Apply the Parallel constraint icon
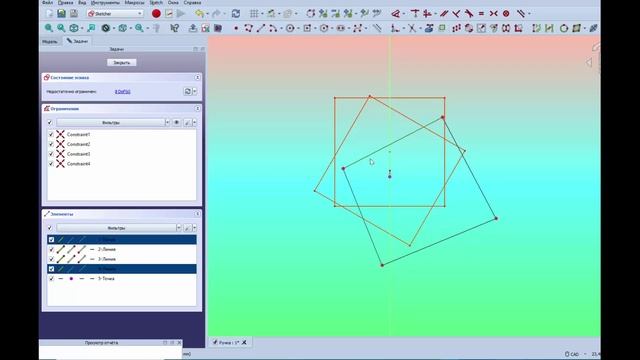Viewport: 640px width, 360px height. 444,13
